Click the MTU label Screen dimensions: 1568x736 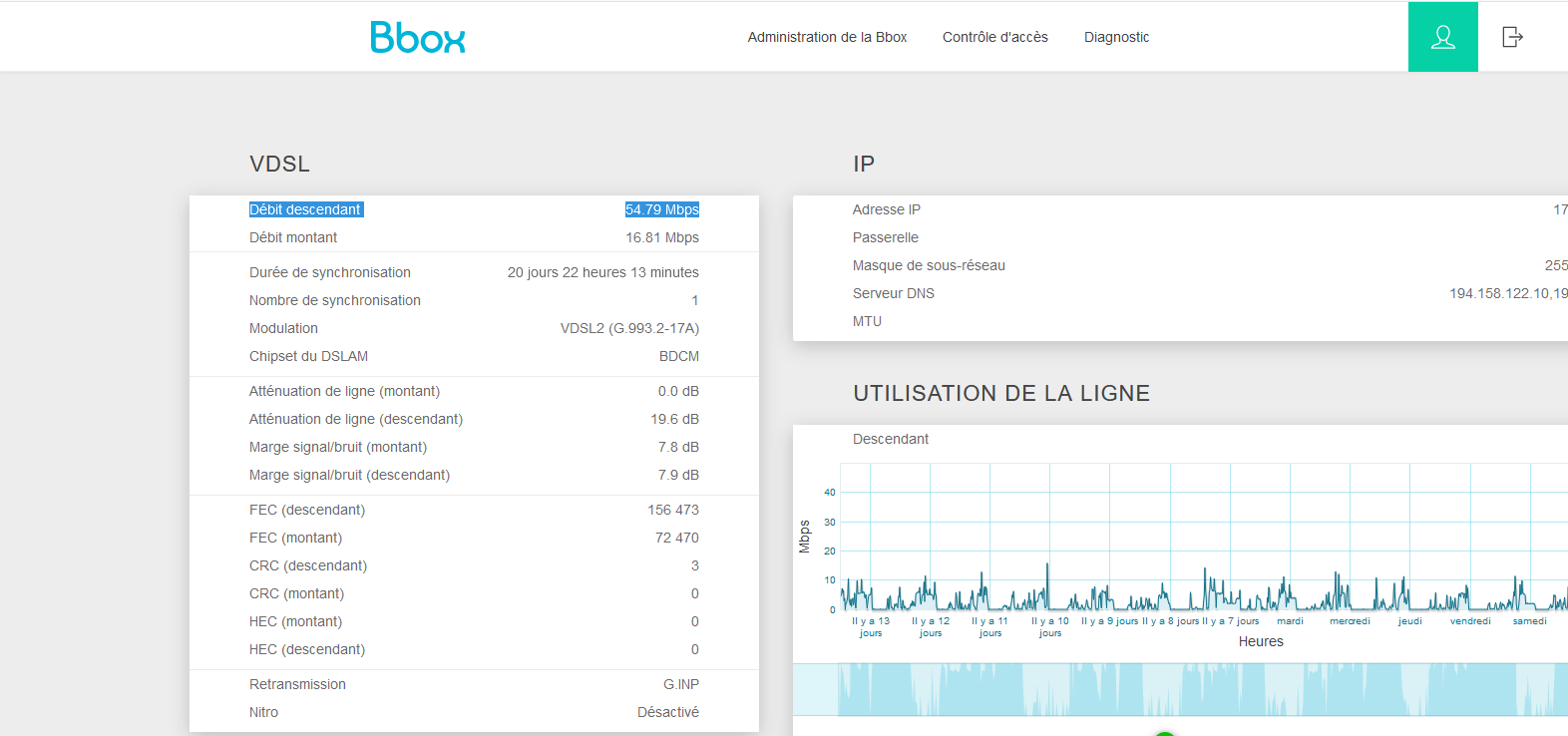tap(867, 321)
